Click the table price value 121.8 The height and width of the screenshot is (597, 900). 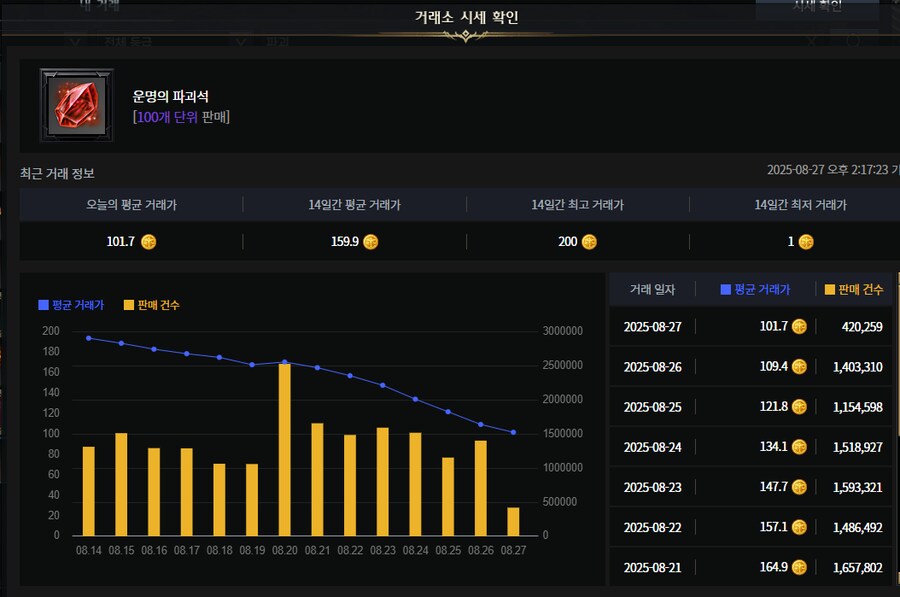click(x=774, y=406)
